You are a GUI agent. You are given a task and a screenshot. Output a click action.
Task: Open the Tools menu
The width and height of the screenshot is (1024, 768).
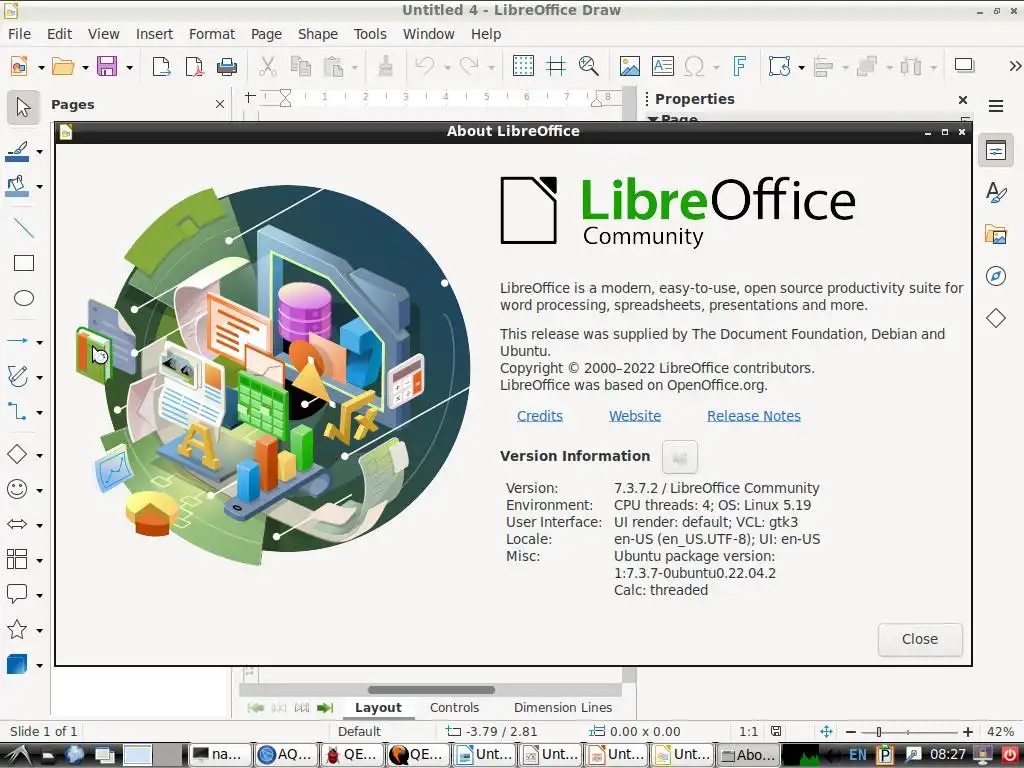point(370,34)
